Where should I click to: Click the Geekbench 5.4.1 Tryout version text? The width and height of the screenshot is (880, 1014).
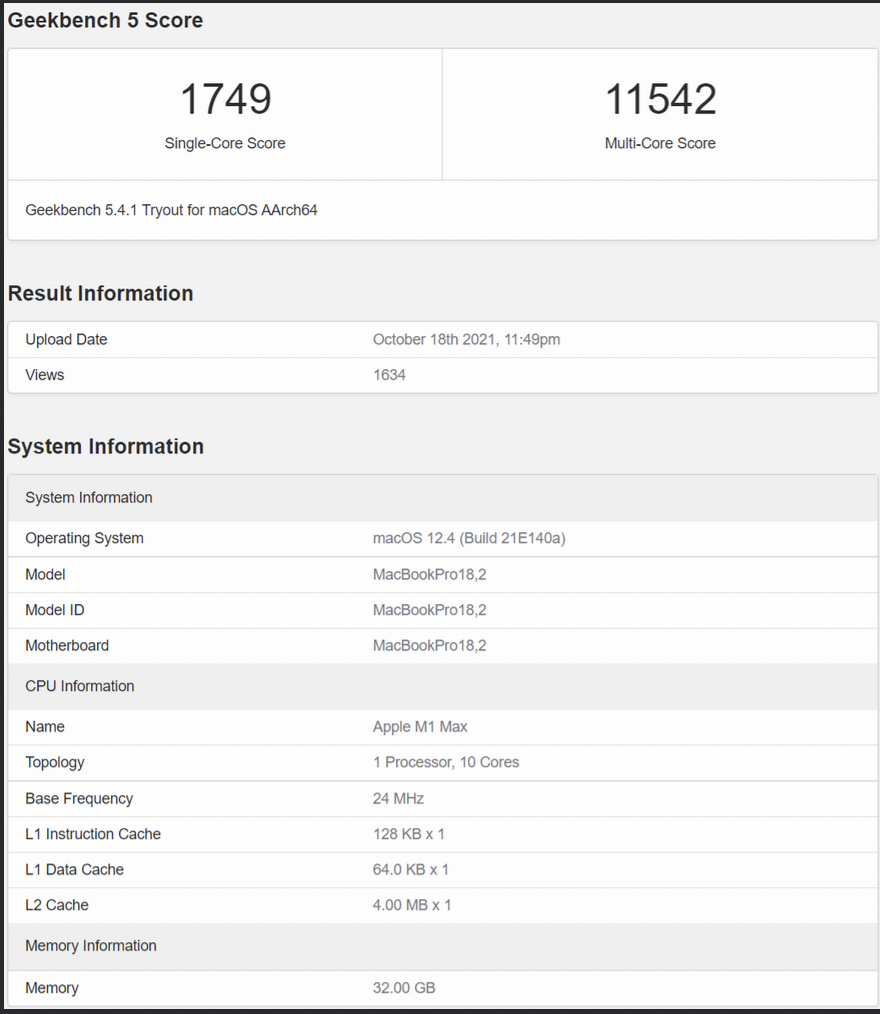171,210
